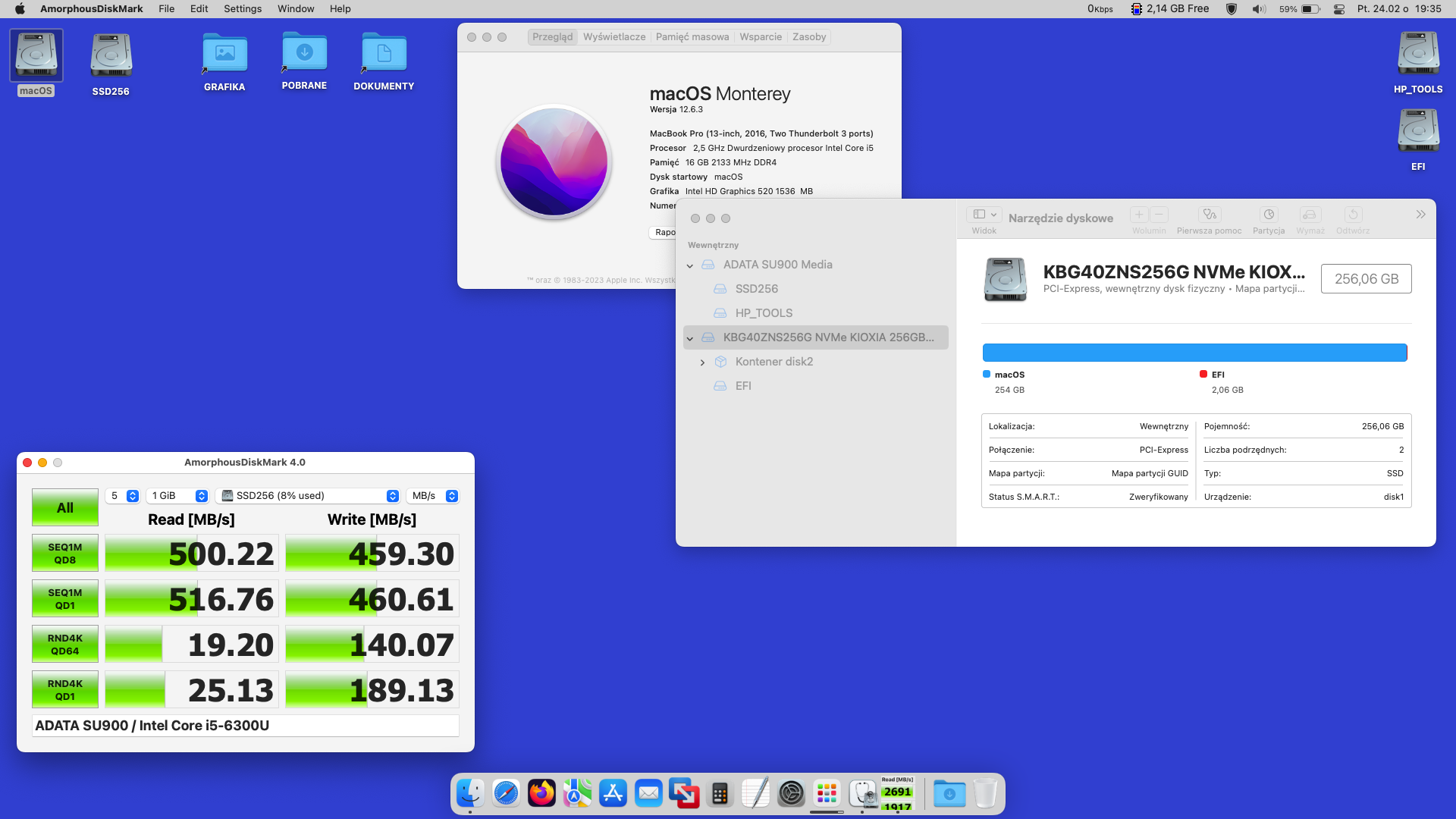This screenshot has width=1456, height=819.
Task: Click Odtwórz icon in Disk Utility toolbar
Action: point(1353,215)
